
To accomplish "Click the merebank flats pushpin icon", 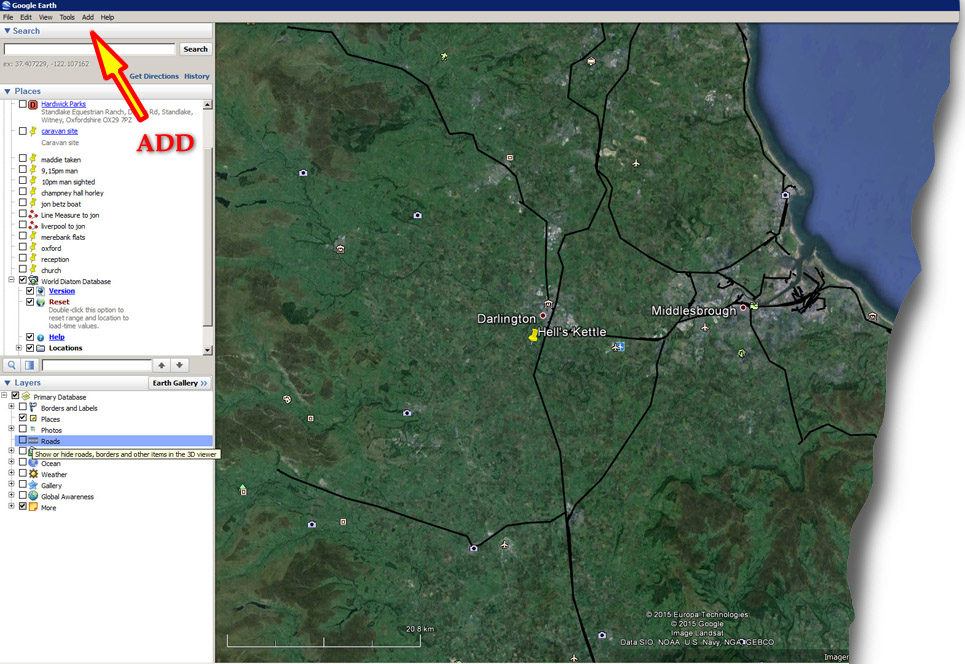I will point(33,236).
